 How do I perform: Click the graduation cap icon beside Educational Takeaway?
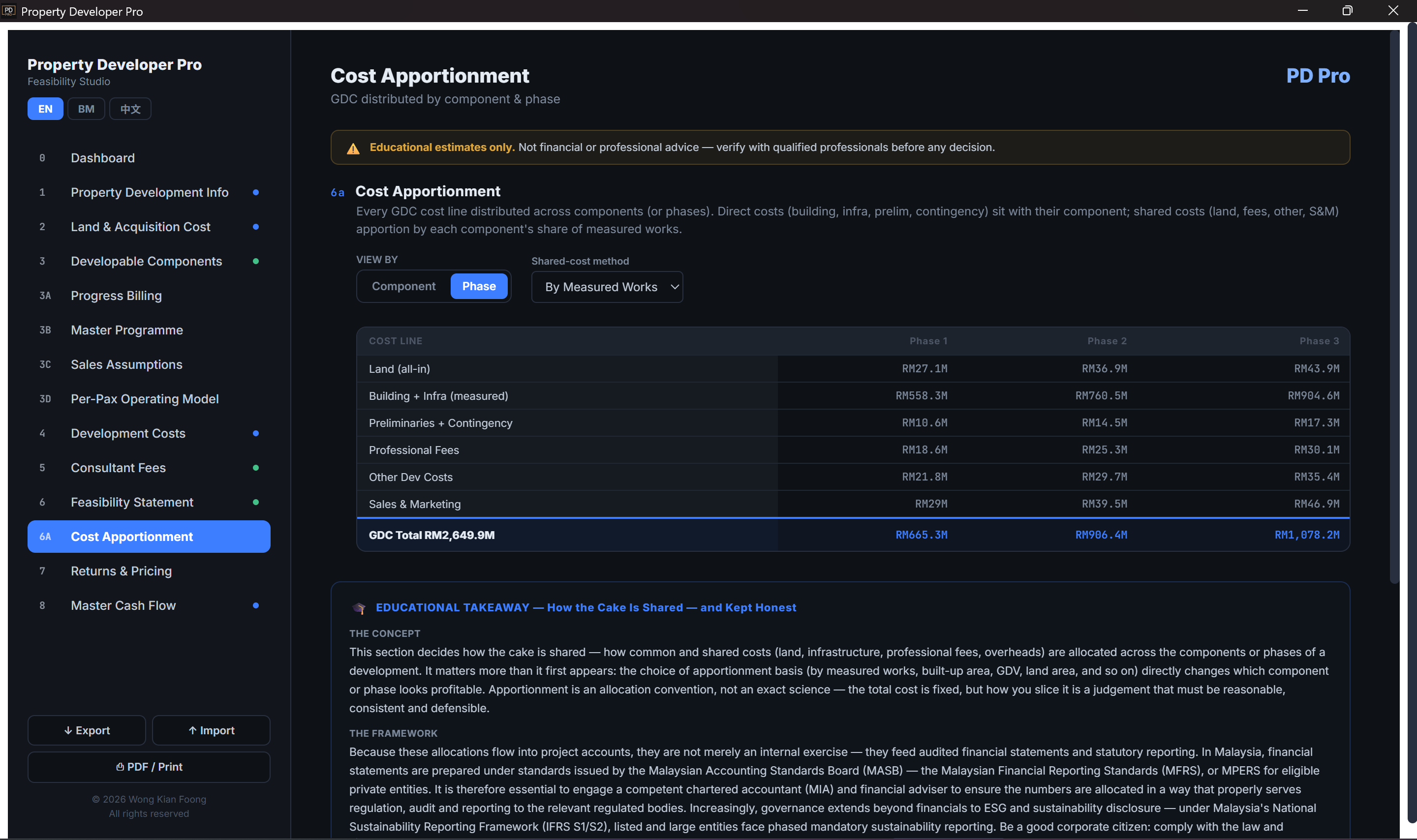pyautogui.click(x=359, y=608)
